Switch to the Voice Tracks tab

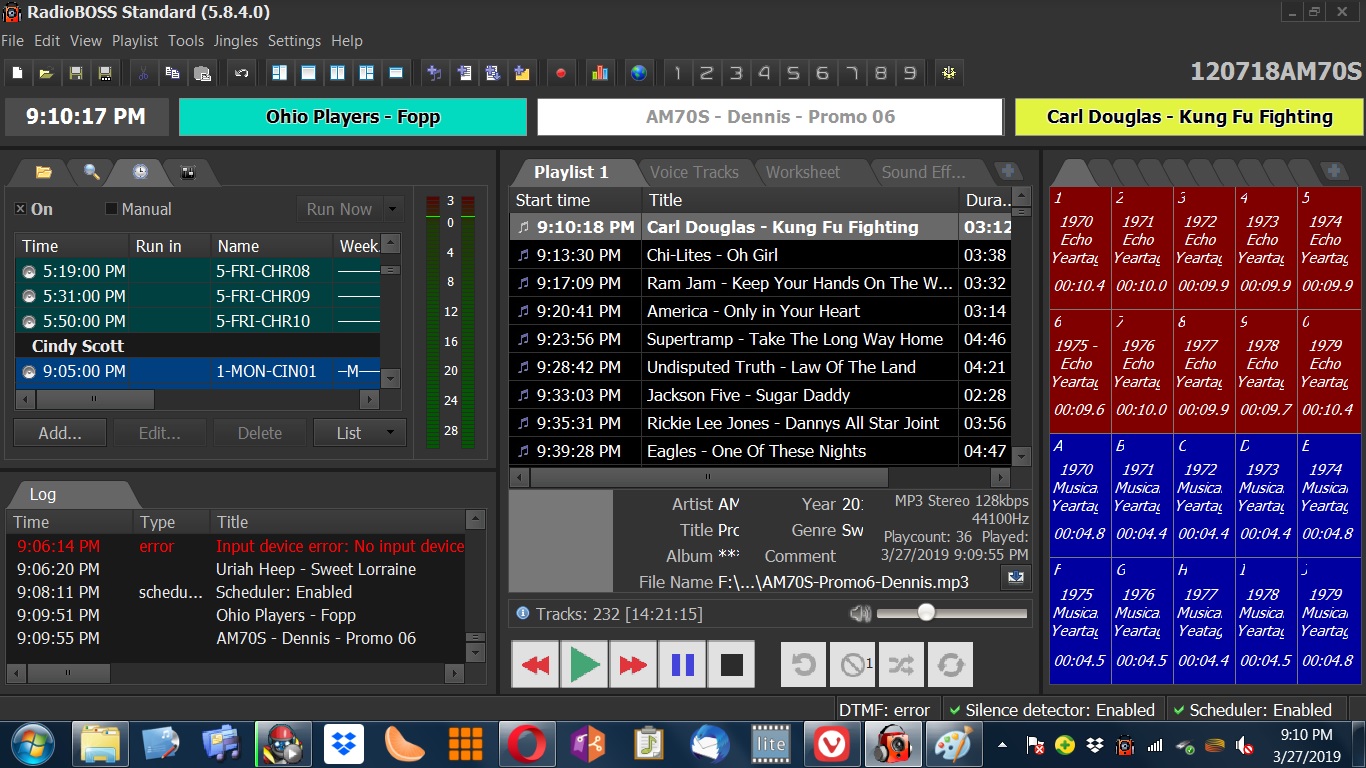pyautogui.click(x=693, y=172)
